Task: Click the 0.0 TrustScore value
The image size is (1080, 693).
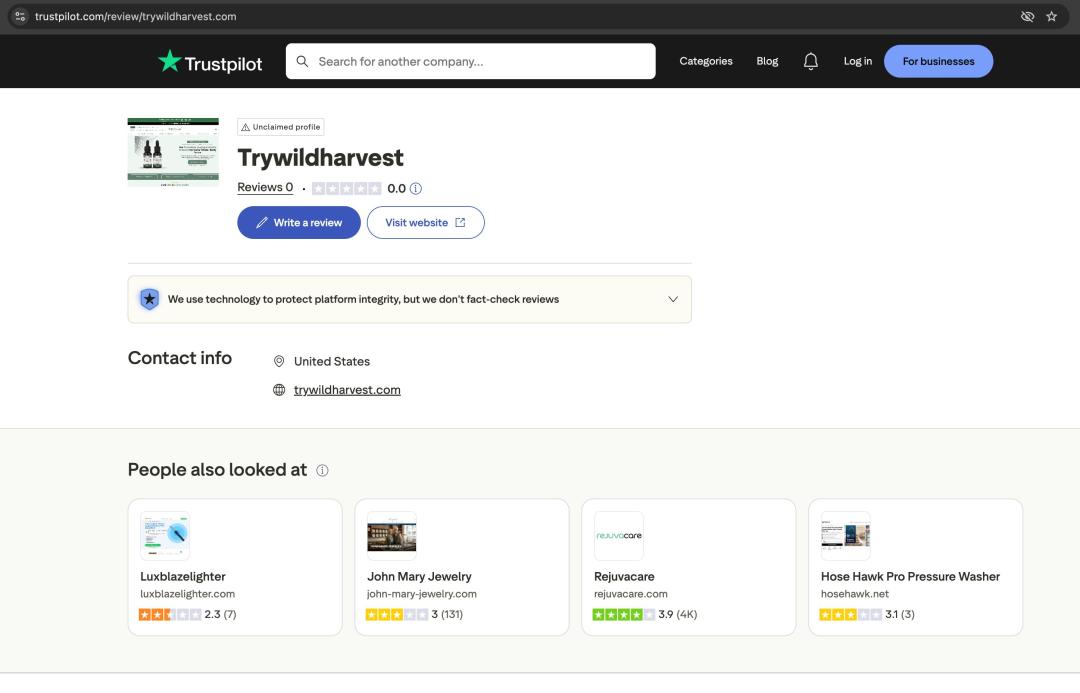Action: click(396, 189)
